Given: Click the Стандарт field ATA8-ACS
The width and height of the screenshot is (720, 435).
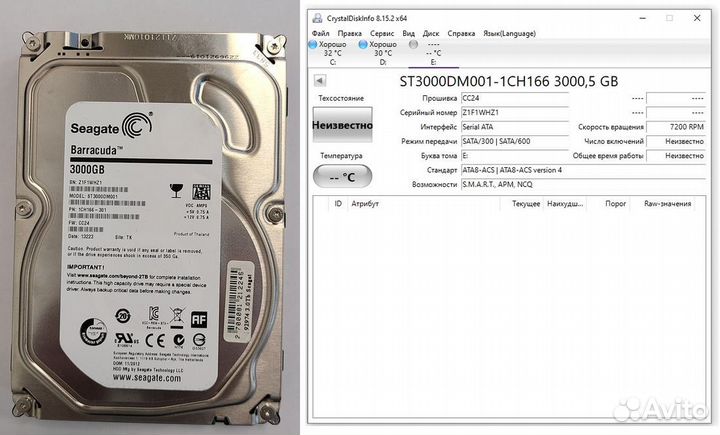Looking at the screenshot, I should click(583, 170).
